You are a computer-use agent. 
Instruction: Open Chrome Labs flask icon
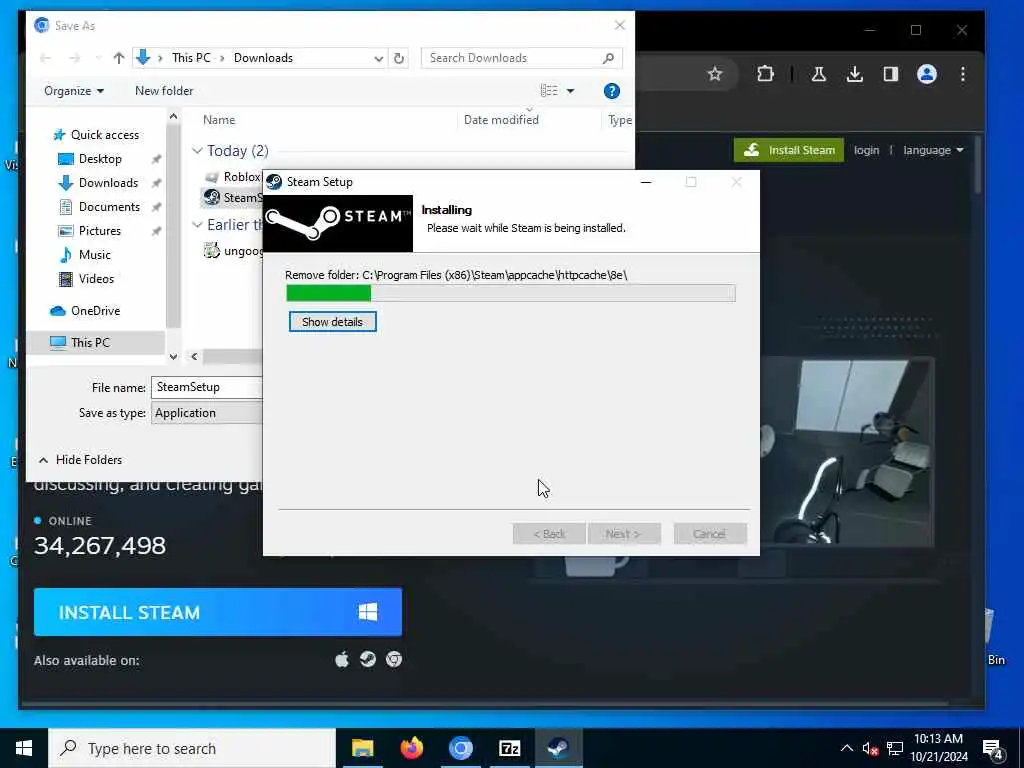(x=818, y=74)
